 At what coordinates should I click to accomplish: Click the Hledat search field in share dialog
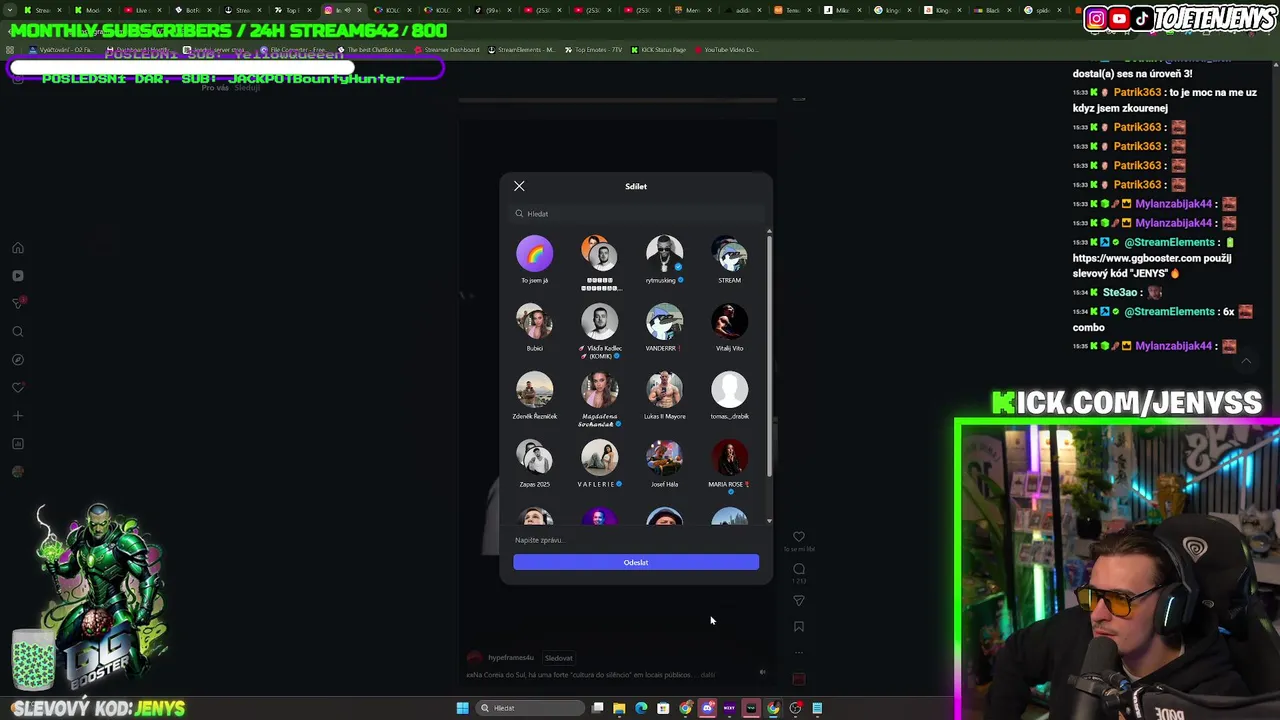(636, 213)
